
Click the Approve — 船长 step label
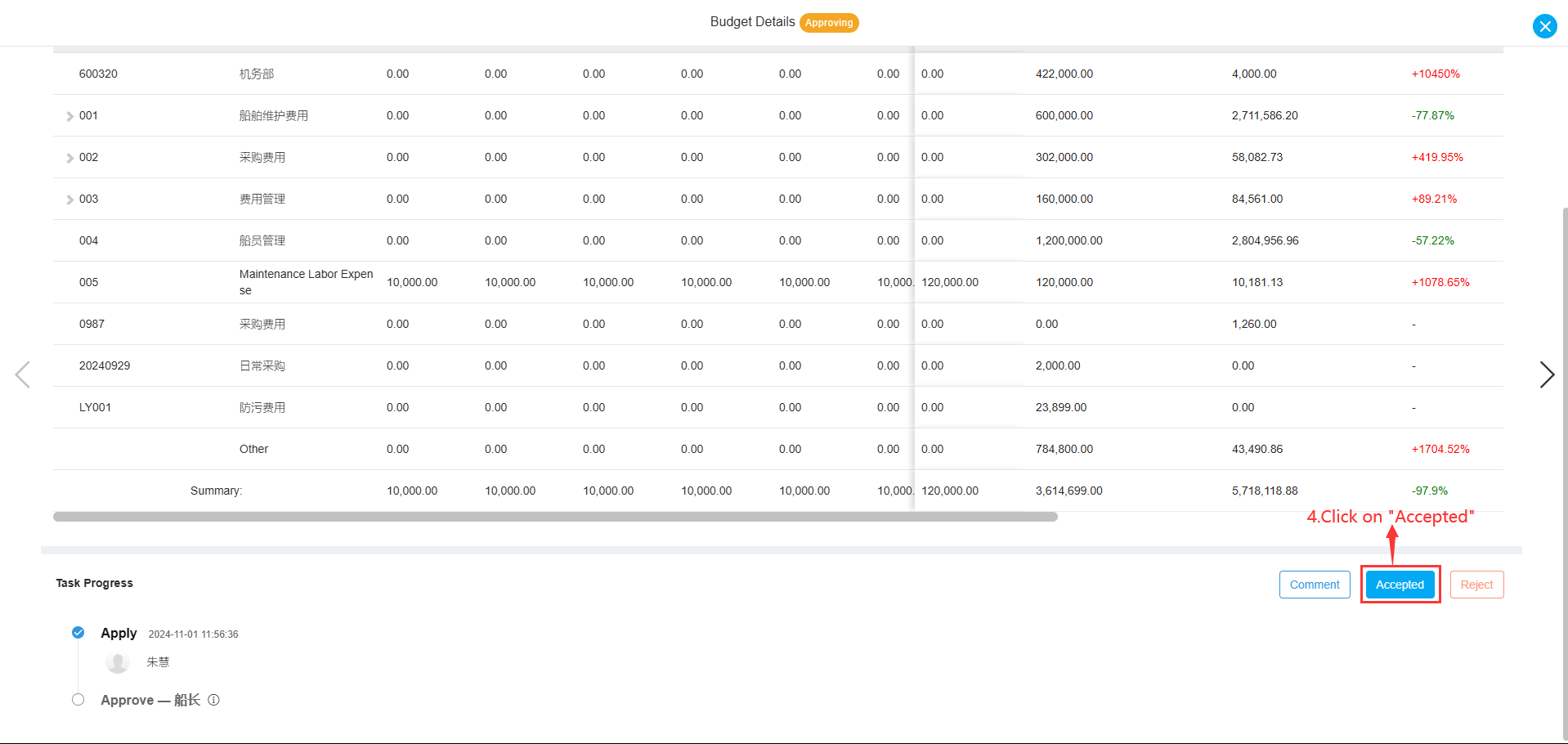150,700
